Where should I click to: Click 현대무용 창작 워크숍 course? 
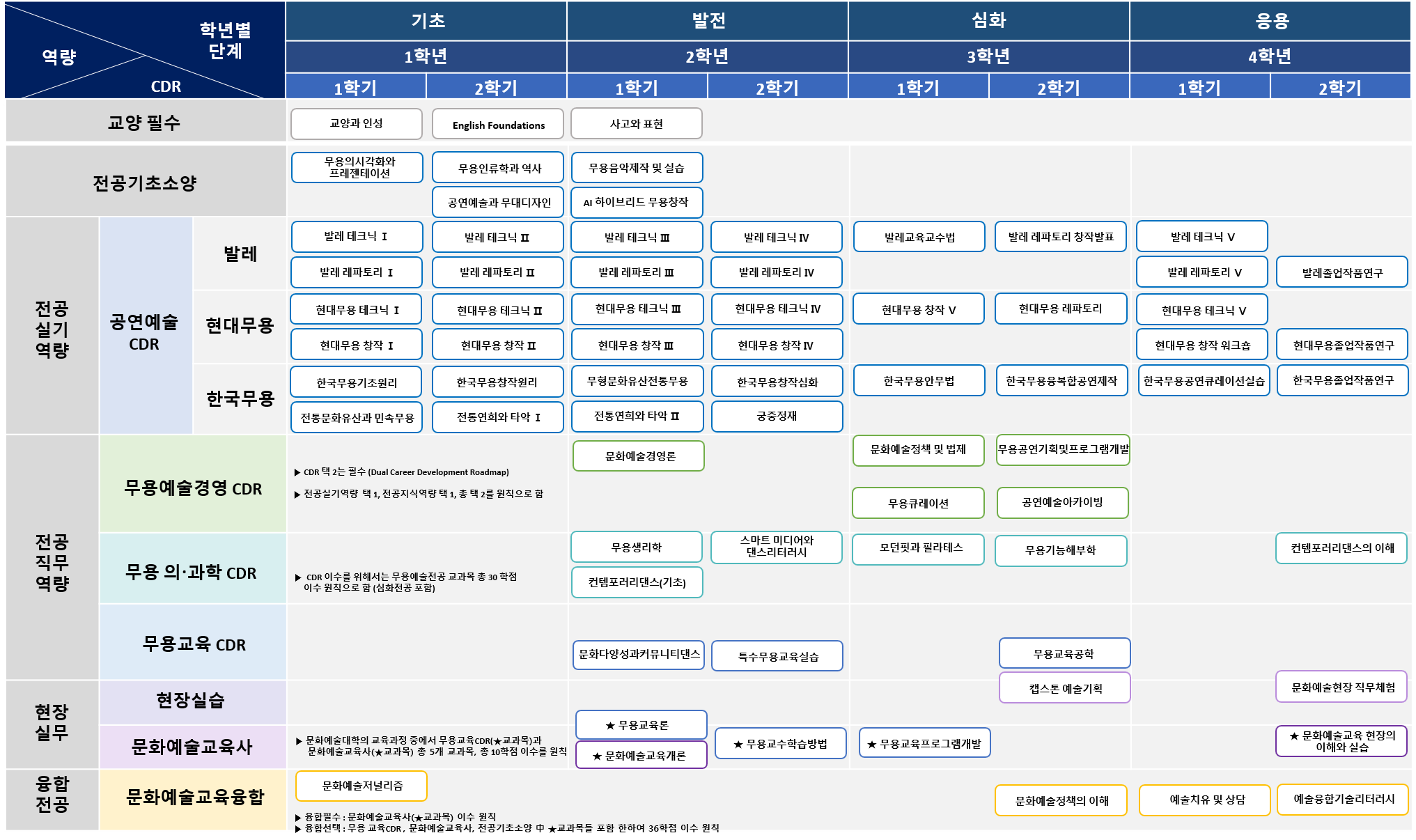tap(1202, 345)
